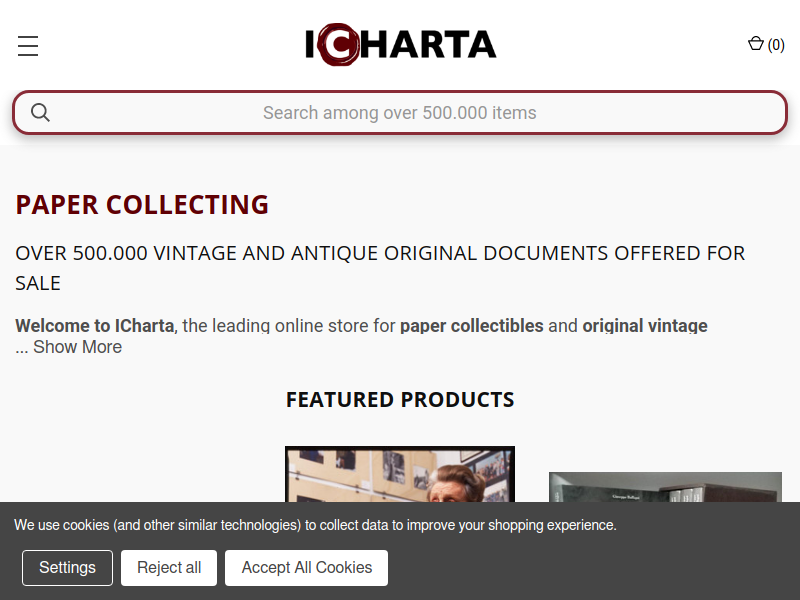The height and width of the screenshot is (600, 800).
Task: Click the 'paper collectibles' bold text
Action: [x=472, y=326]
